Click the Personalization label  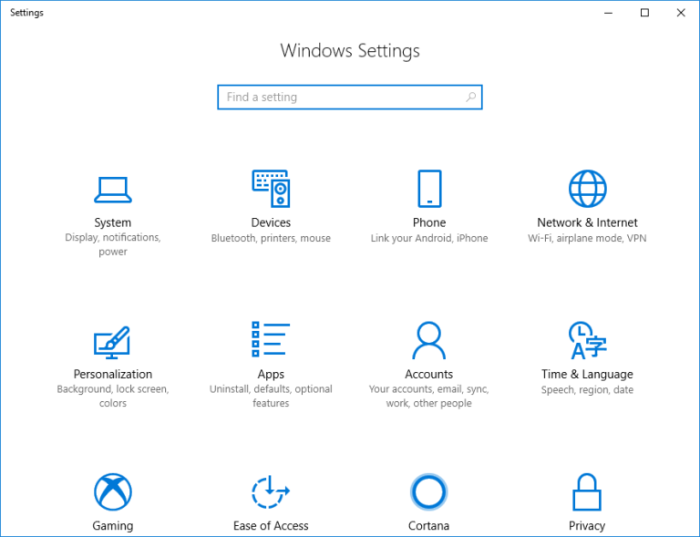point(113,374)
